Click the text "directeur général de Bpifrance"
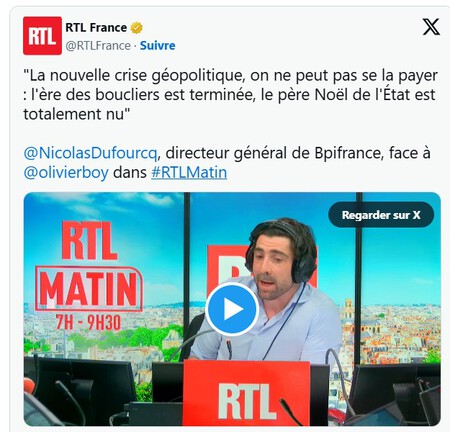The height and width of the screenshot is (432, 450). click(273, 153)
